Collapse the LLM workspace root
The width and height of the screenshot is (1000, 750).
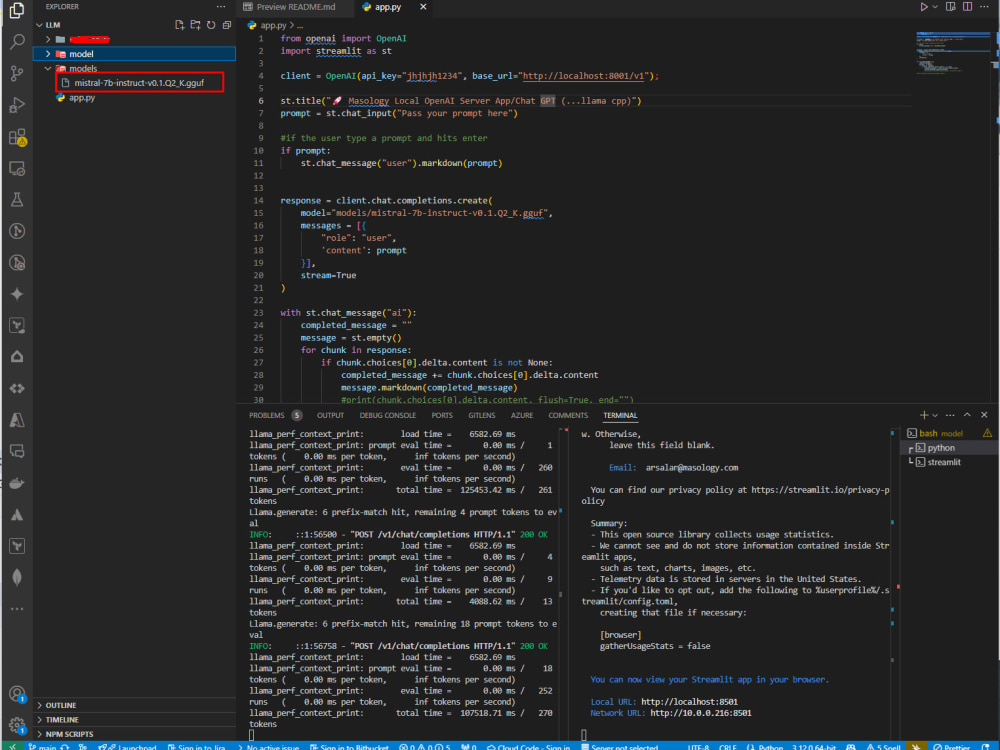pyautogui.click(x=40, y=25)
